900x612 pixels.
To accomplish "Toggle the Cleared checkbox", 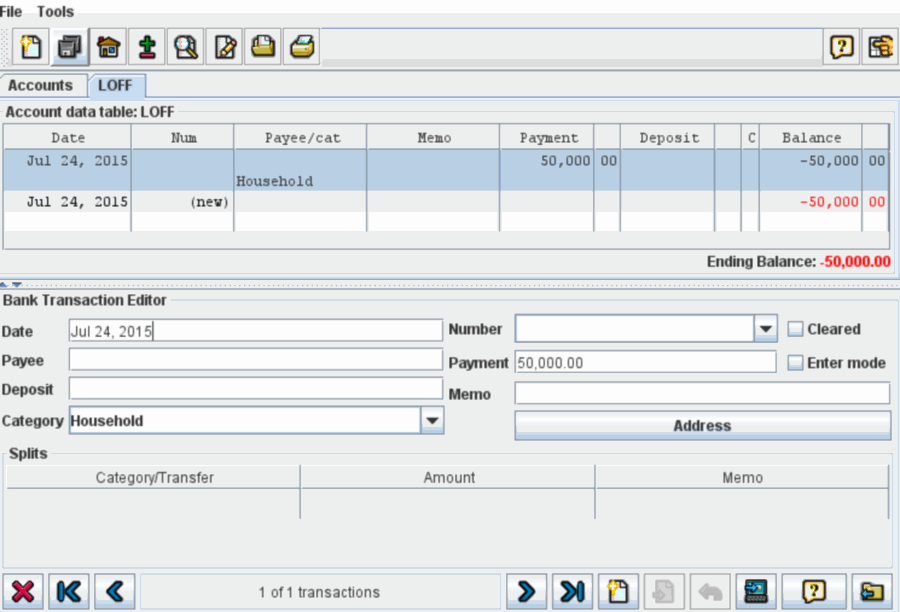I will 795,329.
